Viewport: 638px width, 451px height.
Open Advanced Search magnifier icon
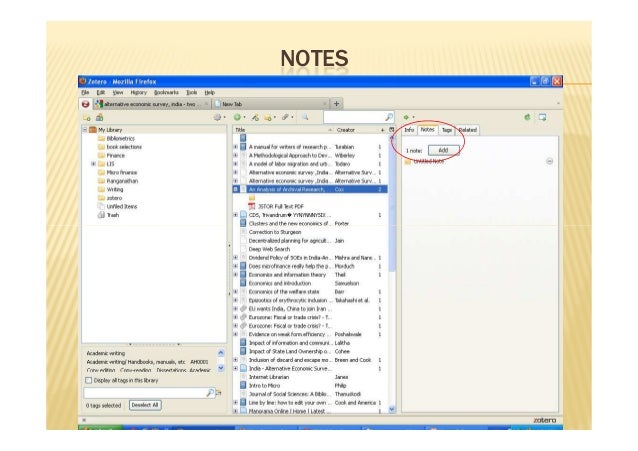point(305,117)
